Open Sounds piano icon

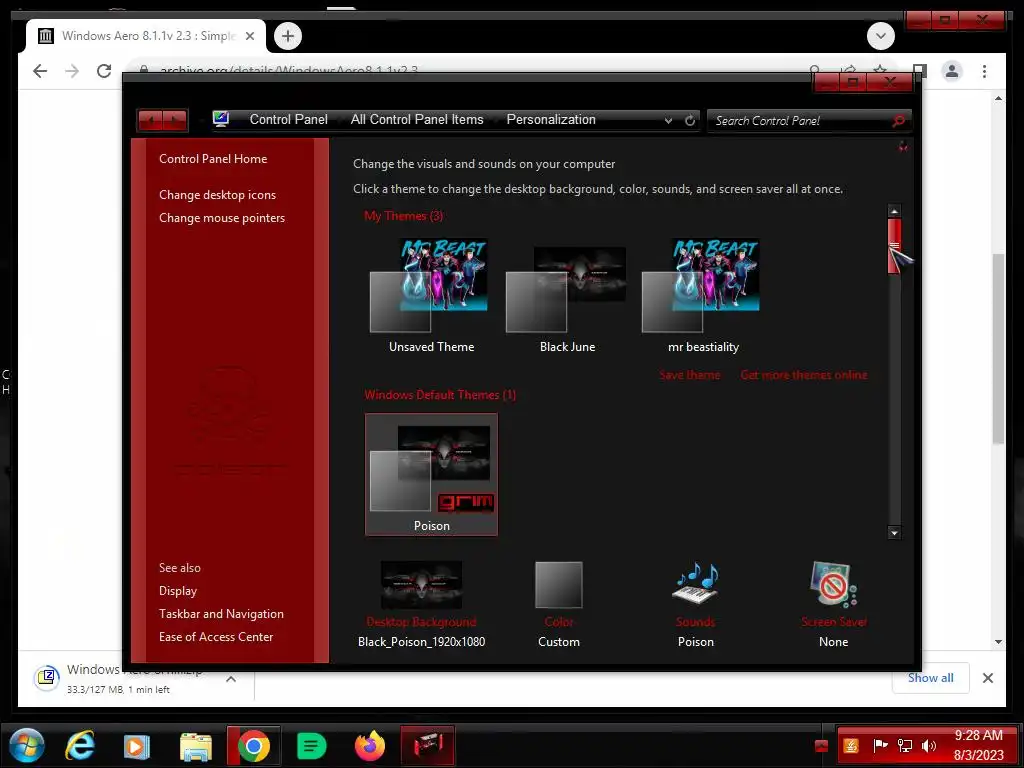tap(696, 583)
